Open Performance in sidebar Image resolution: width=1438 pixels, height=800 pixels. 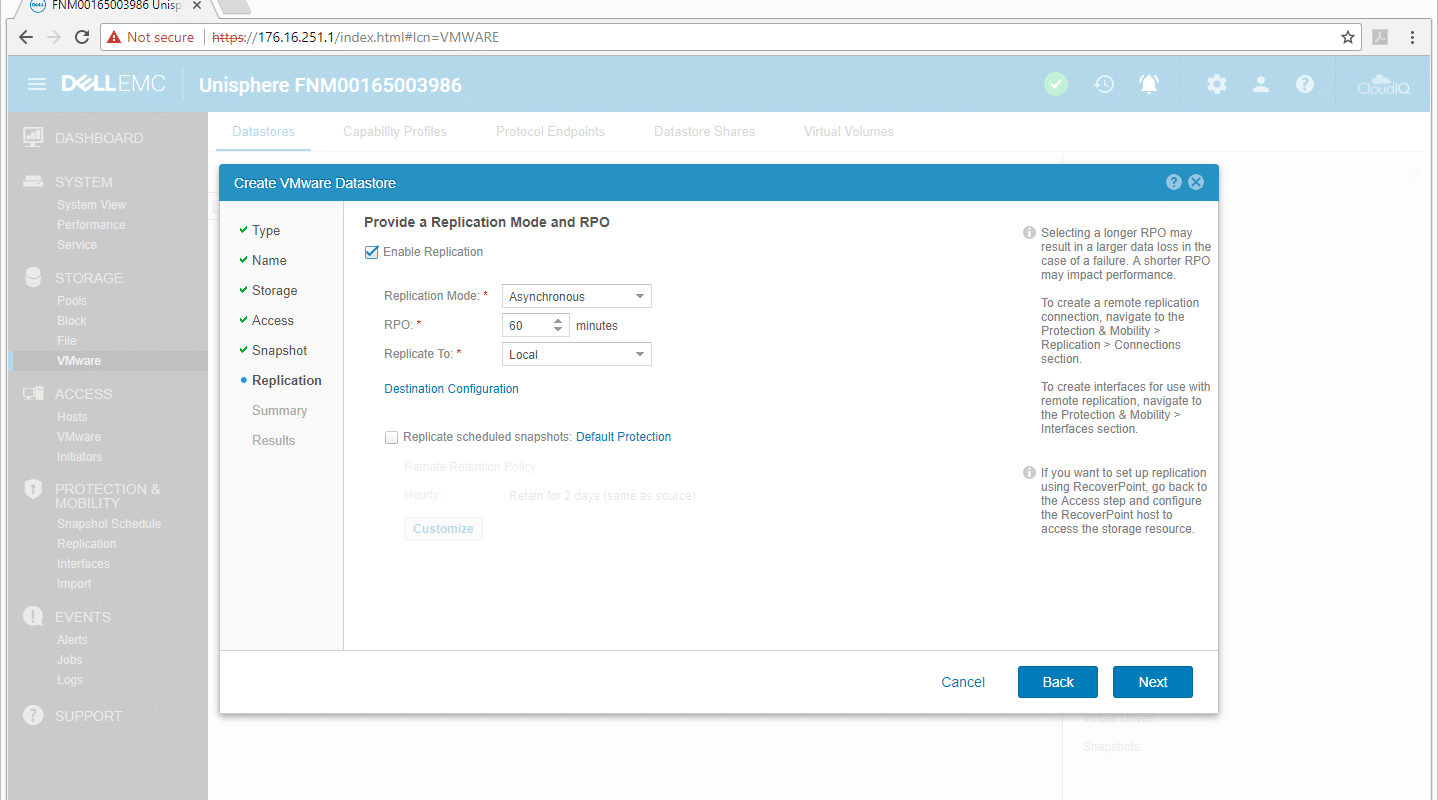coord(91,225)
